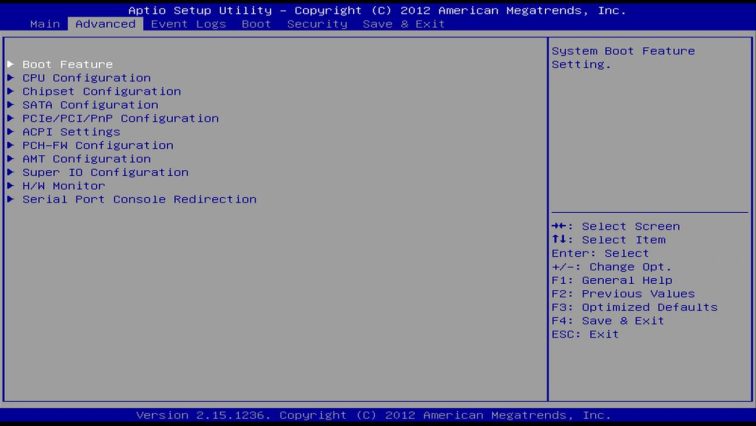Click arrow beside SATA Configuration
The height and width of the screenshot is (426, 756).
pos(11,105)
